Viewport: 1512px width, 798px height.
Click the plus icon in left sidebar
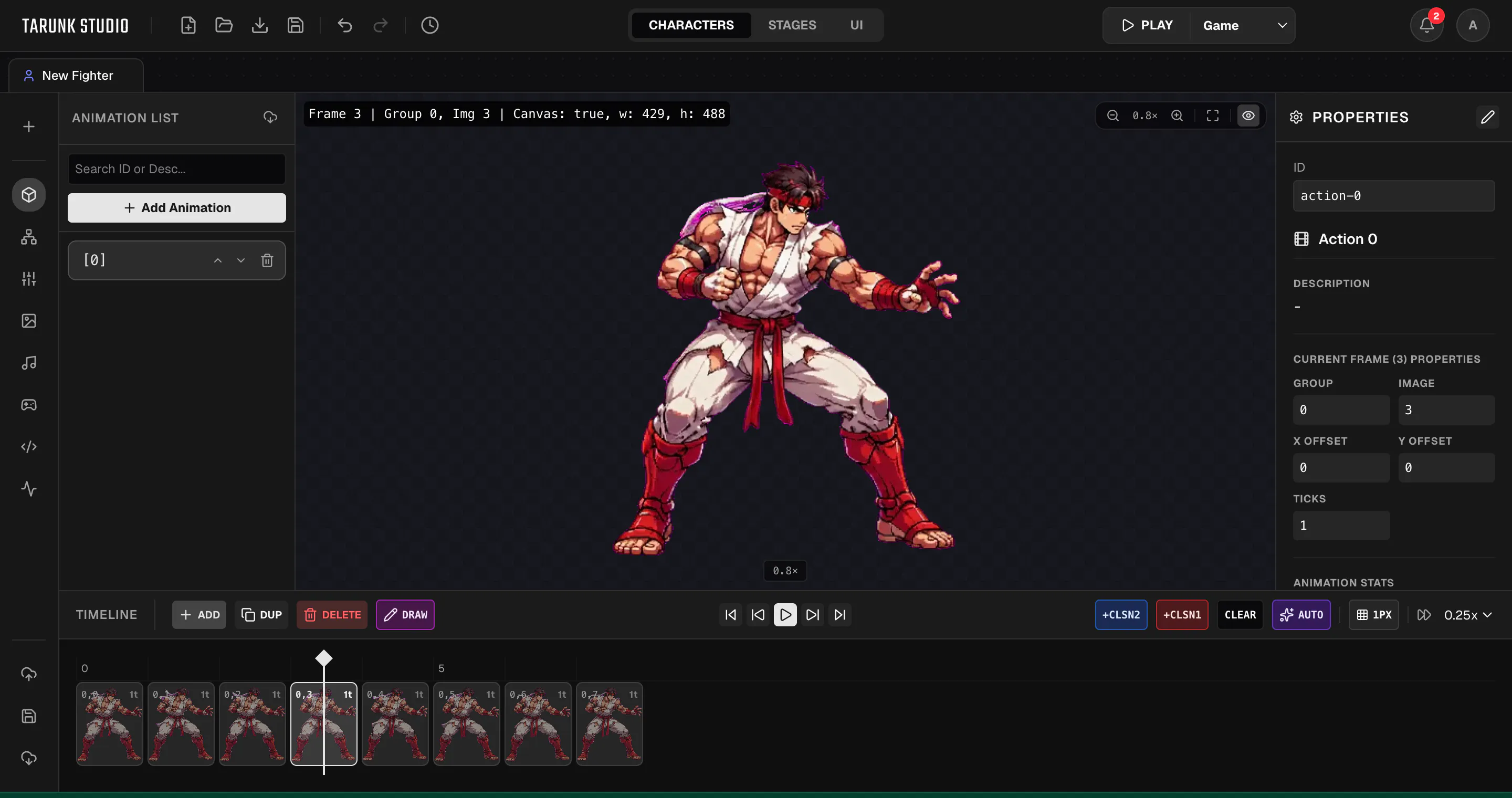click(x=29, y=127)
